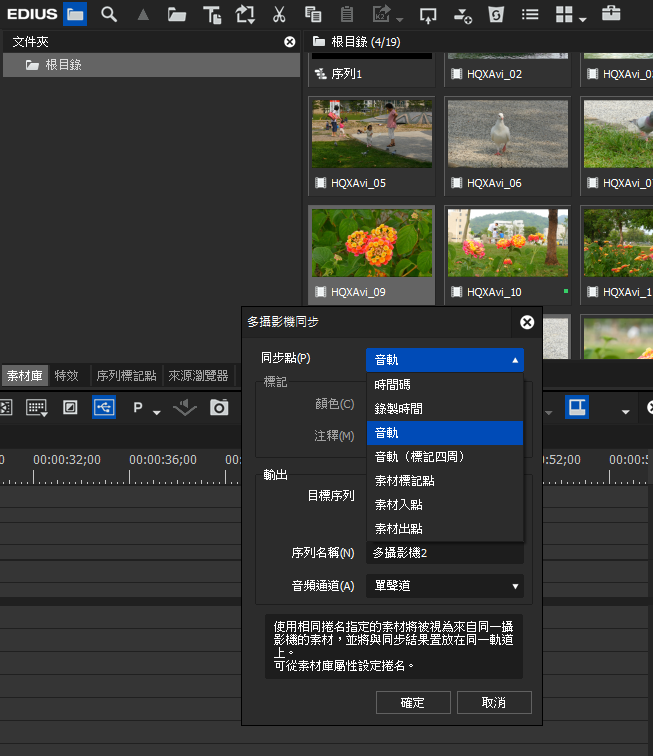Screen dimensions: 653x756
Task: Toggle folder view icon next to EDIUS logo
Action: [x=75, y=14]
